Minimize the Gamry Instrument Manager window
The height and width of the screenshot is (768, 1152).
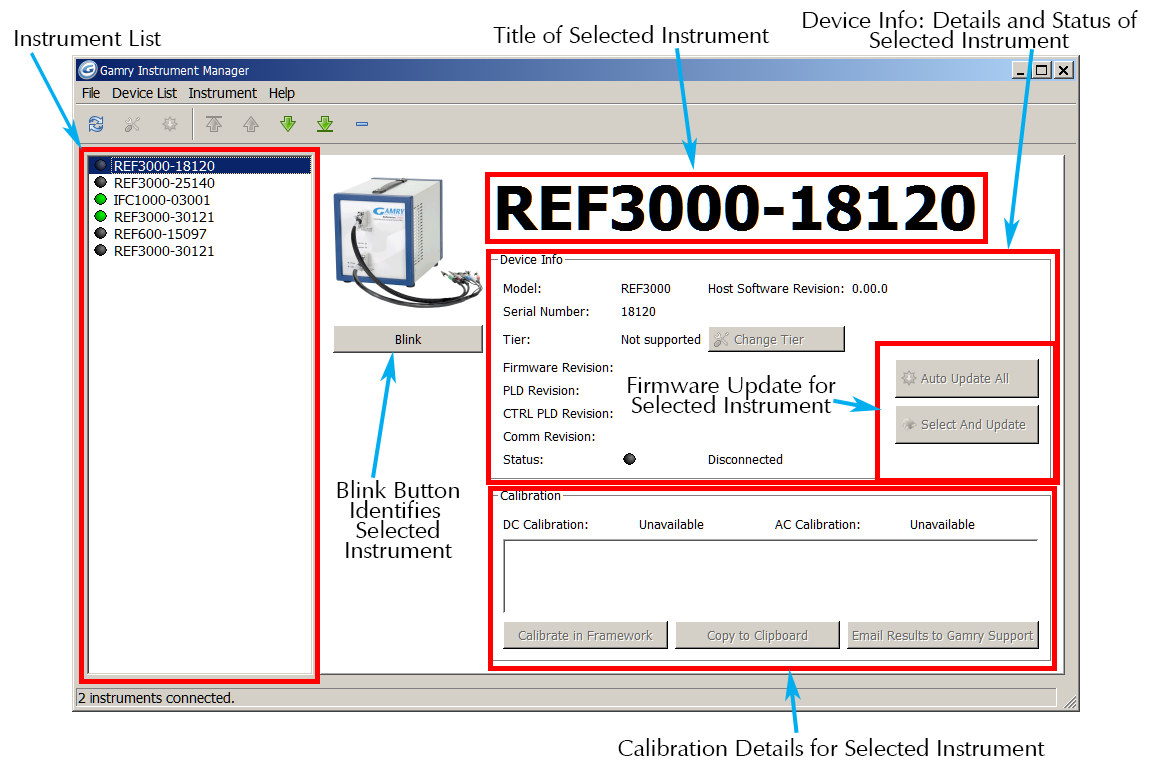[1020, 71]
